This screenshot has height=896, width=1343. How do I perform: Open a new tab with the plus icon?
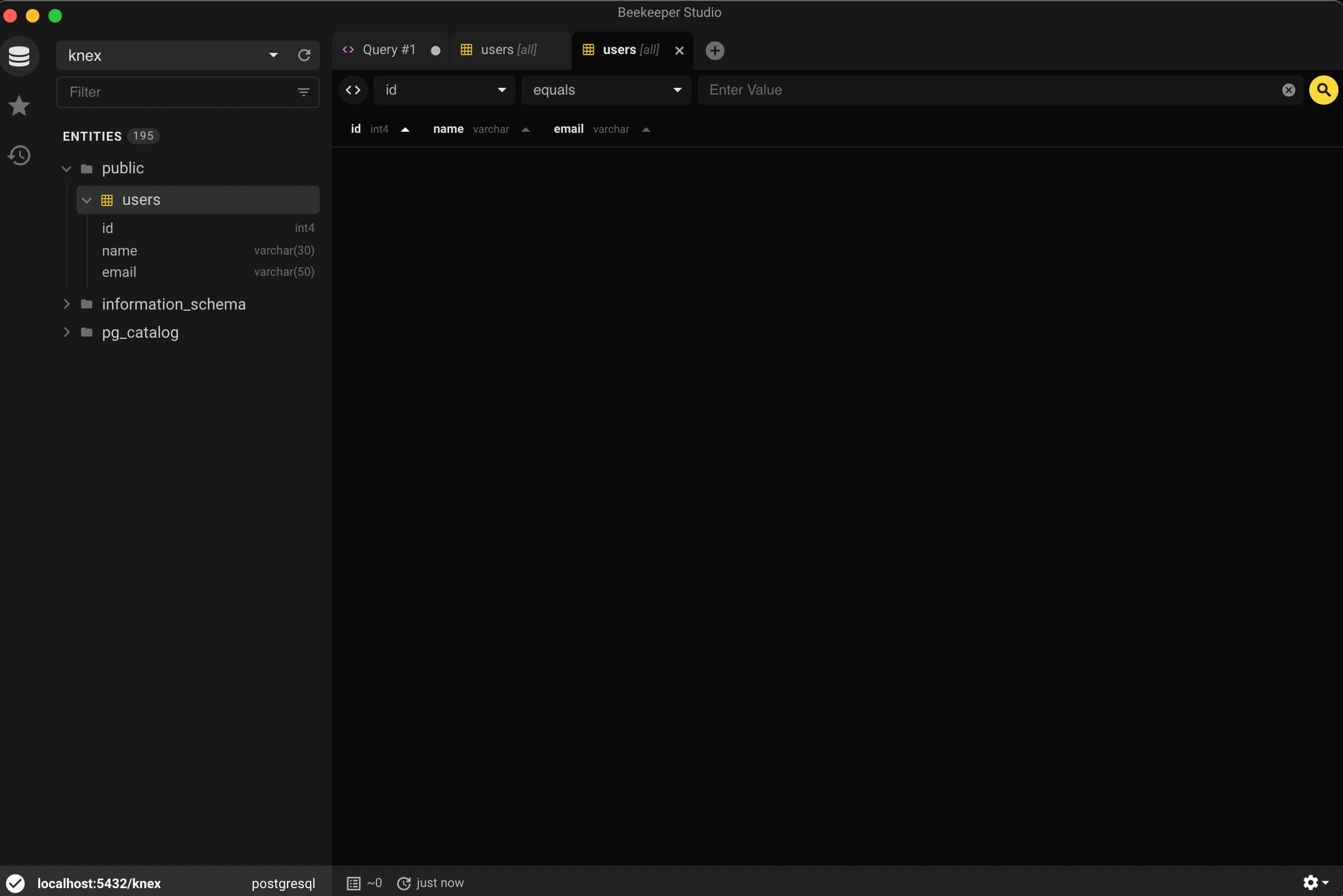714,50
